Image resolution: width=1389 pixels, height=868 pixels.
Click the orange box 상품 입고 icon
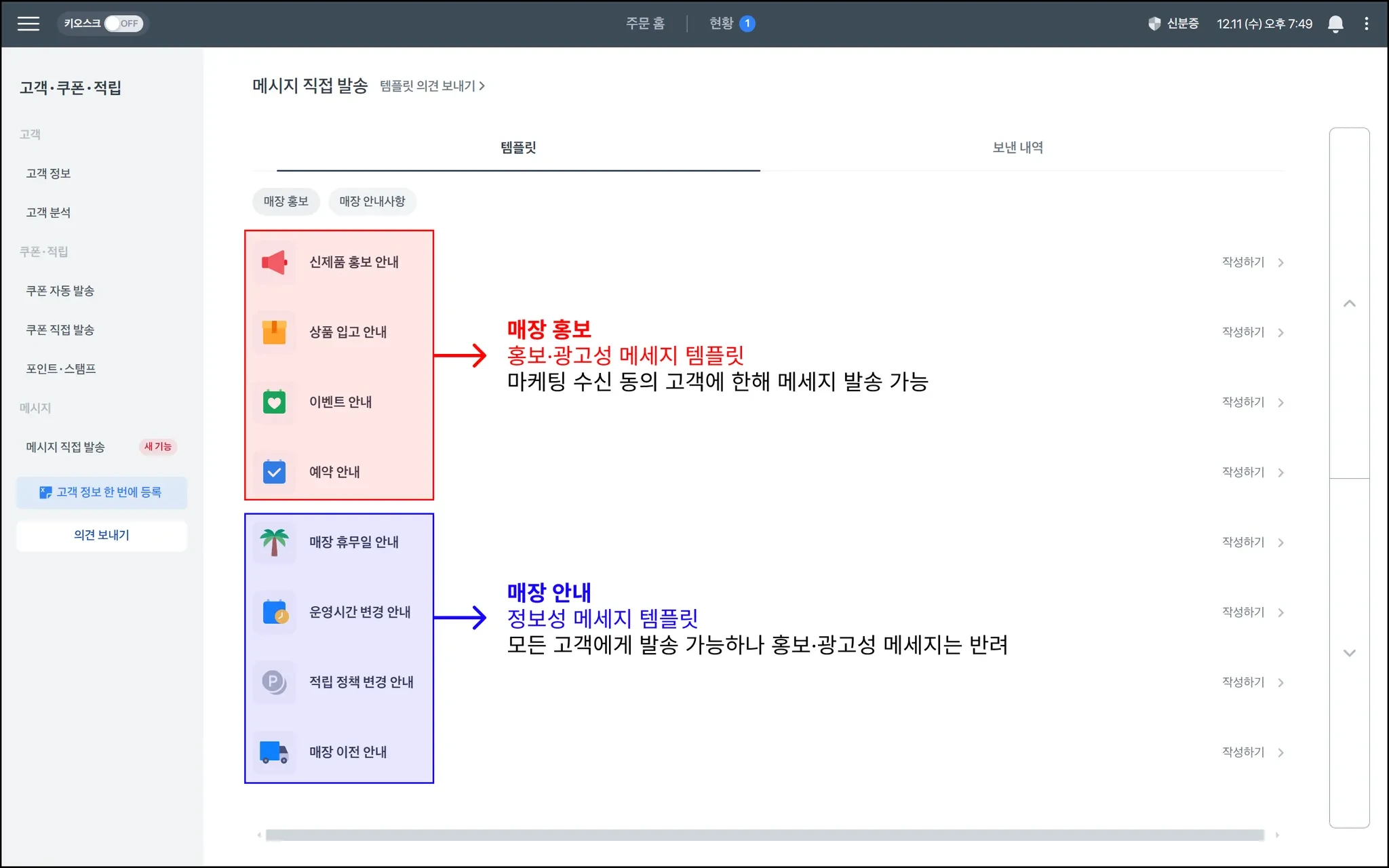275,332
